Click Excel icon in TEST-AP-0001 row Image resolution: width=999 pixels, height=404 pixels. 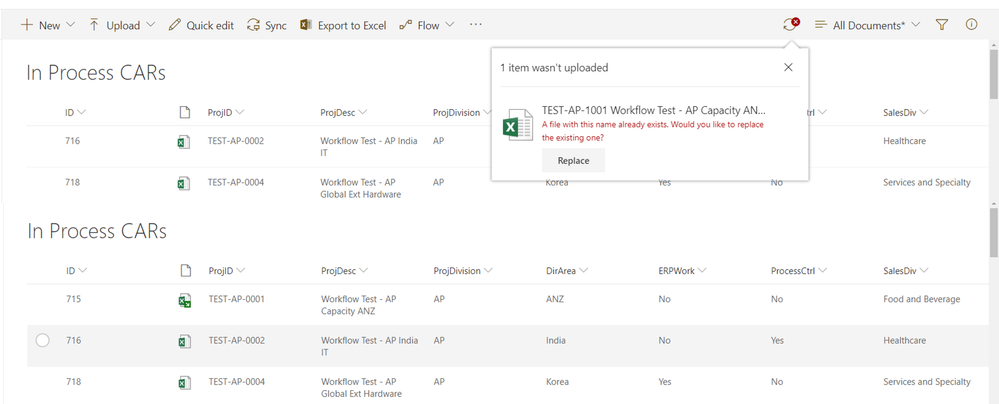[x=184, y=301]
